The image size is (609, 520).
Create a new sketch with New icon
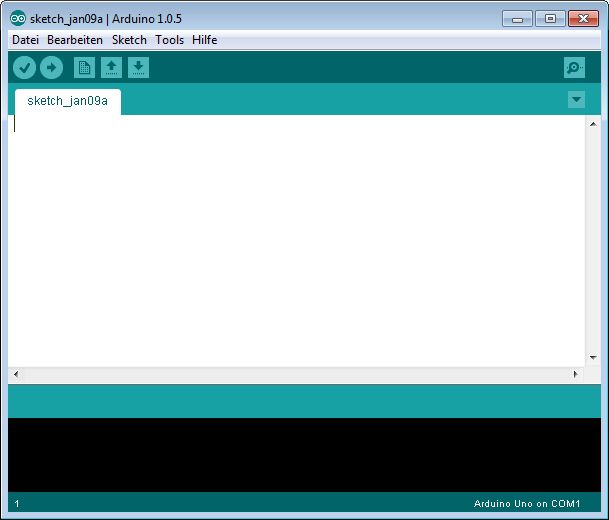tap(85, 68)
